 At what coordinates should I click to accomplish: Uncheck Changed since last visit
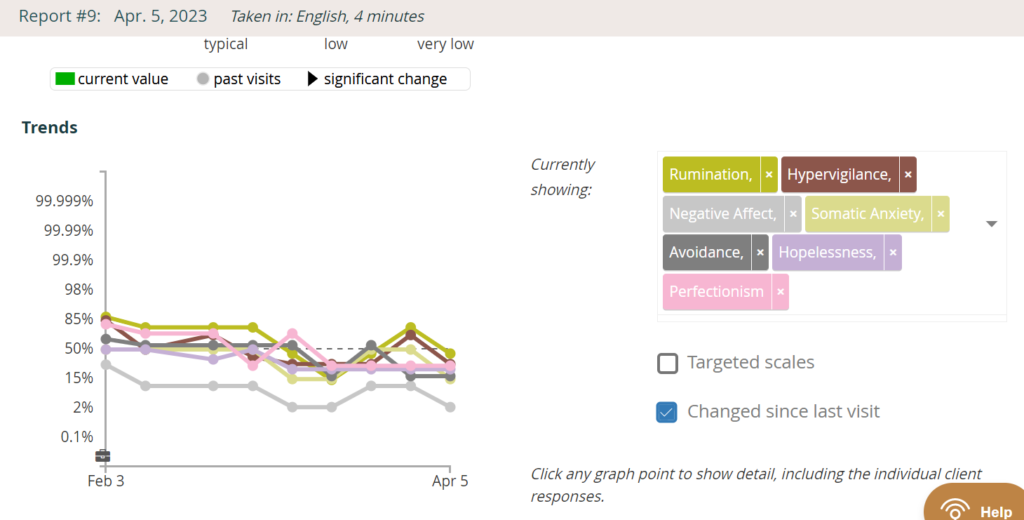tap(667, 412)
